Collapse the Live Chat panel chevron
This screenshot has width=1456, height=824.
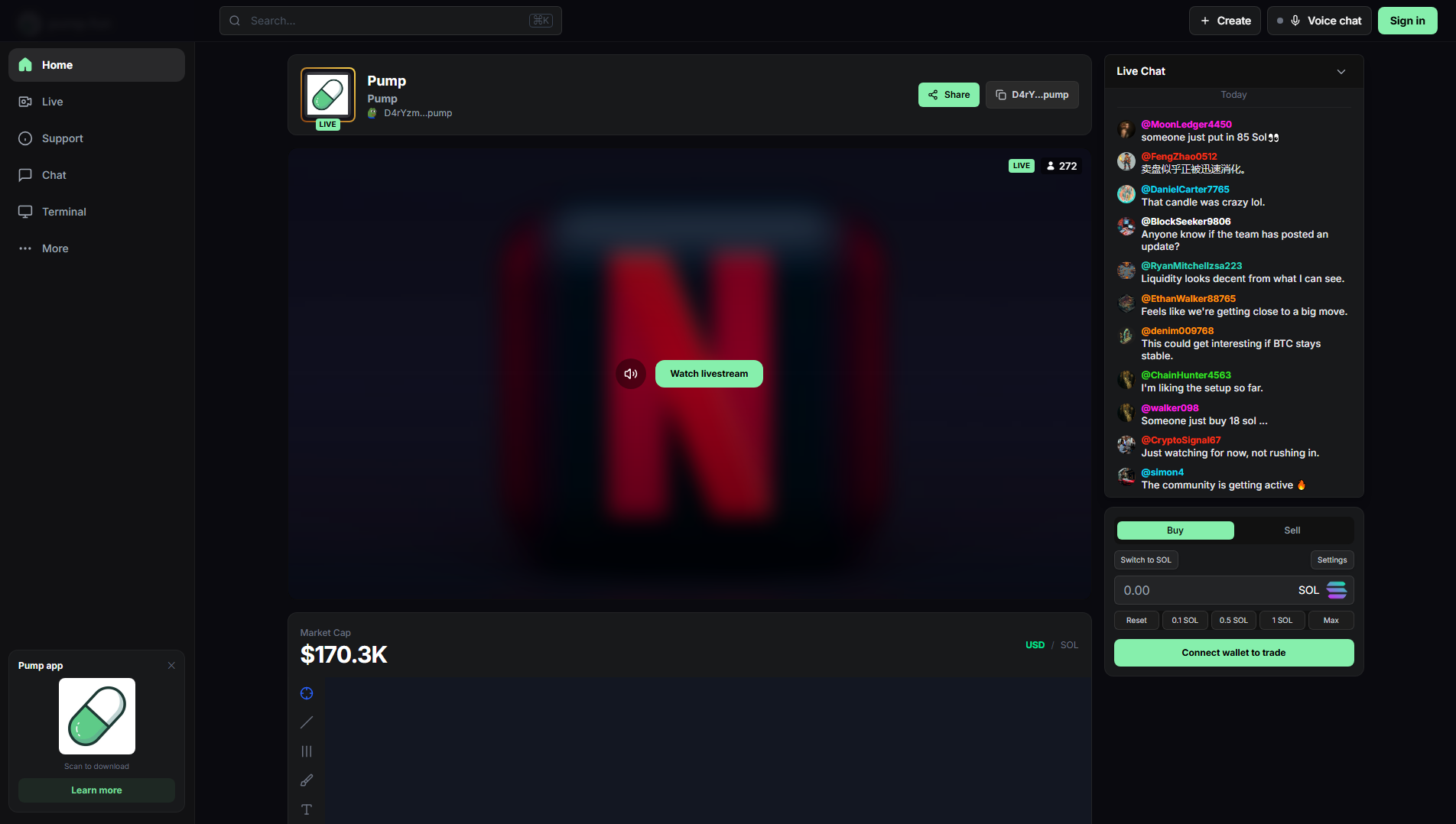point(1341,71)
